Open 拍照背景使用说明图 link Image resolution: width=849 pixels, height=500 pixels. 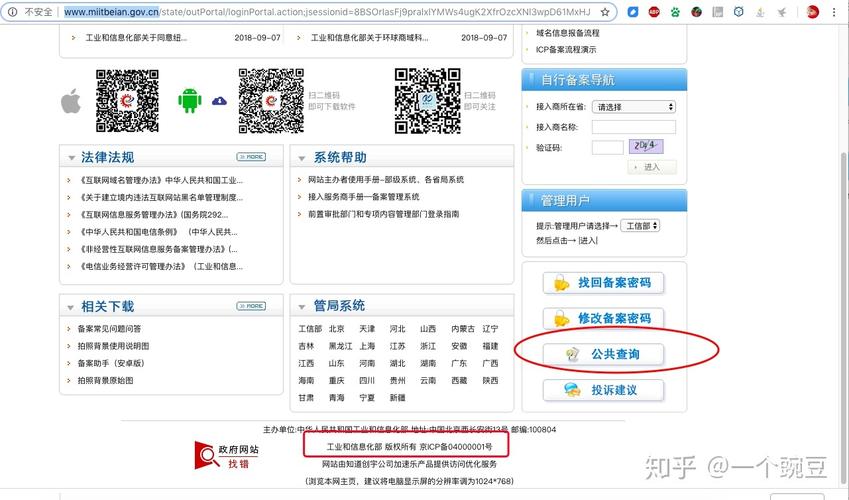[113, 346]
